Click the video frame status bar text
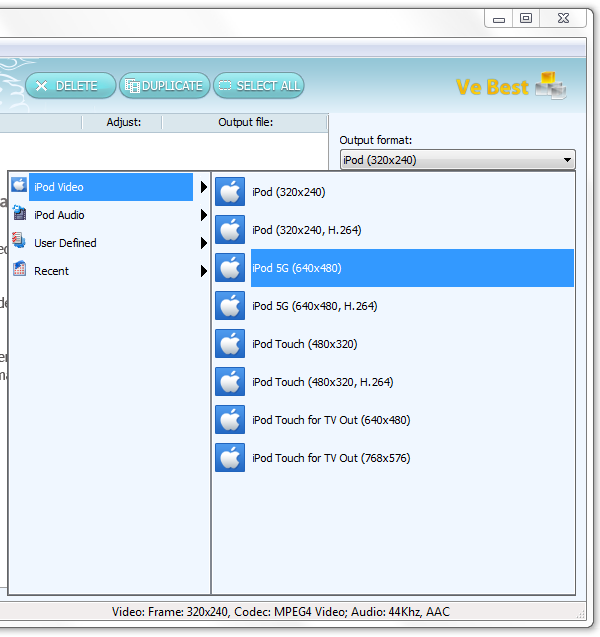The height and width of the screenshot is (637, 600). pyautogui.click(x=281, y=611)
